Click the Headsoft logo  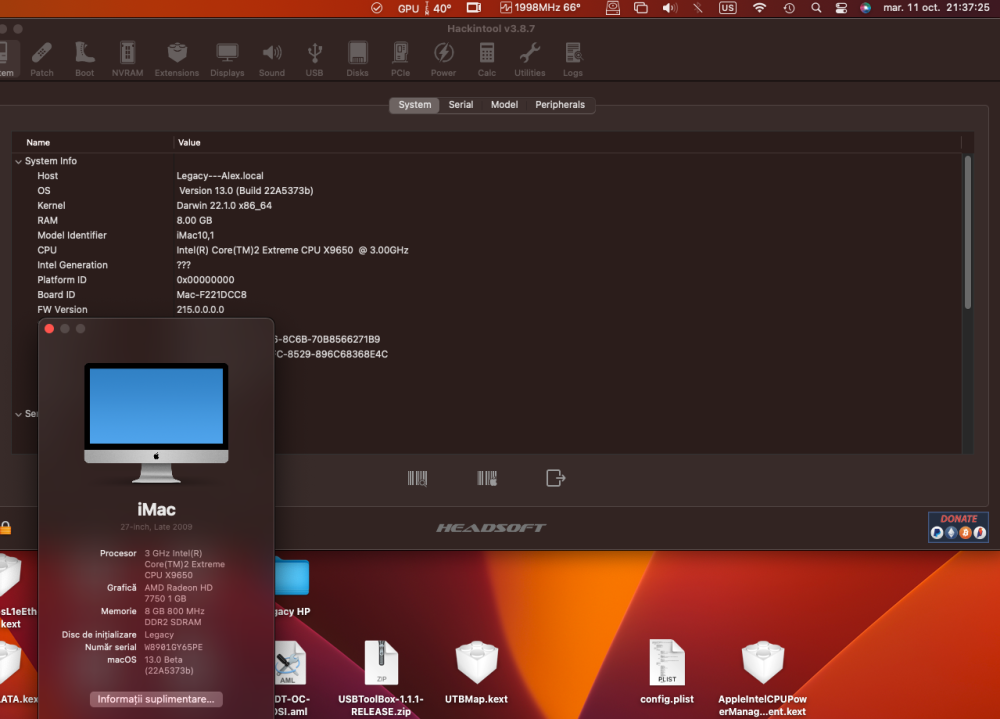(x=491, y=528)
